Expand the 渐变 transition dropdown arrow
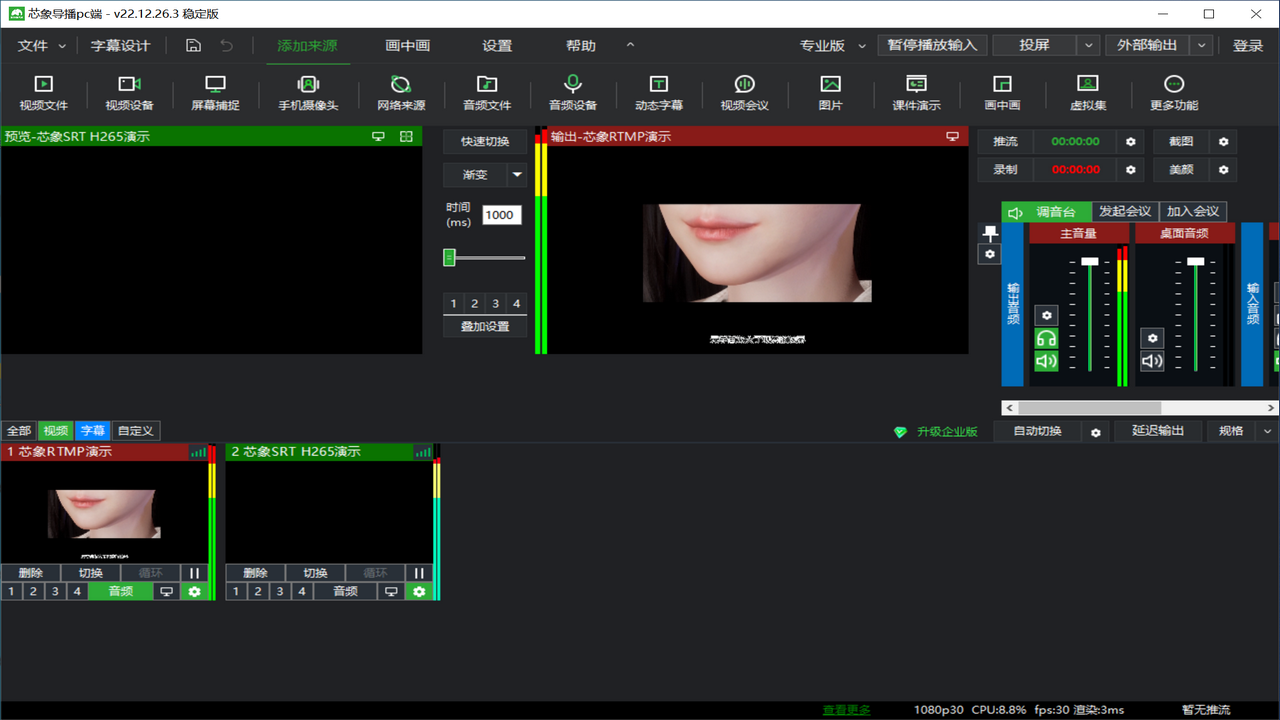The image size is (1280, 720). tap(517, 175)
